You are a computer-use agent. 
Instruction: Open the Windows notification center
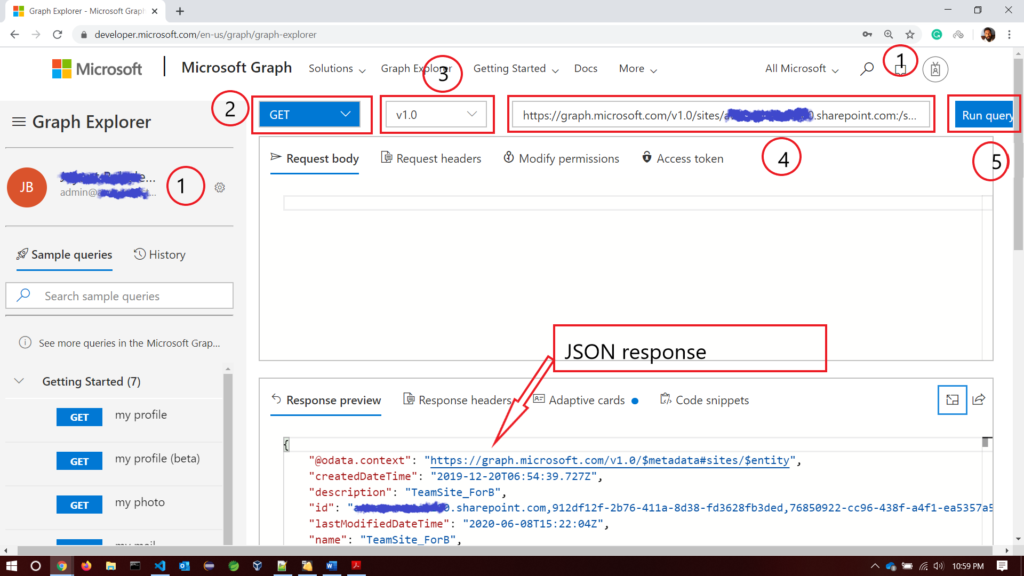click(1002, 566)
